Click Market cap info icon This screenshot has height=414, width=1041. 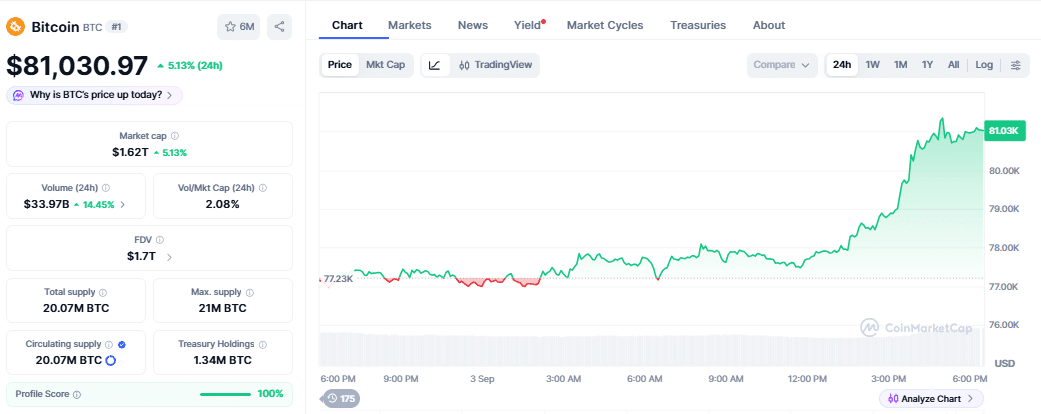[x=175, y=135]
